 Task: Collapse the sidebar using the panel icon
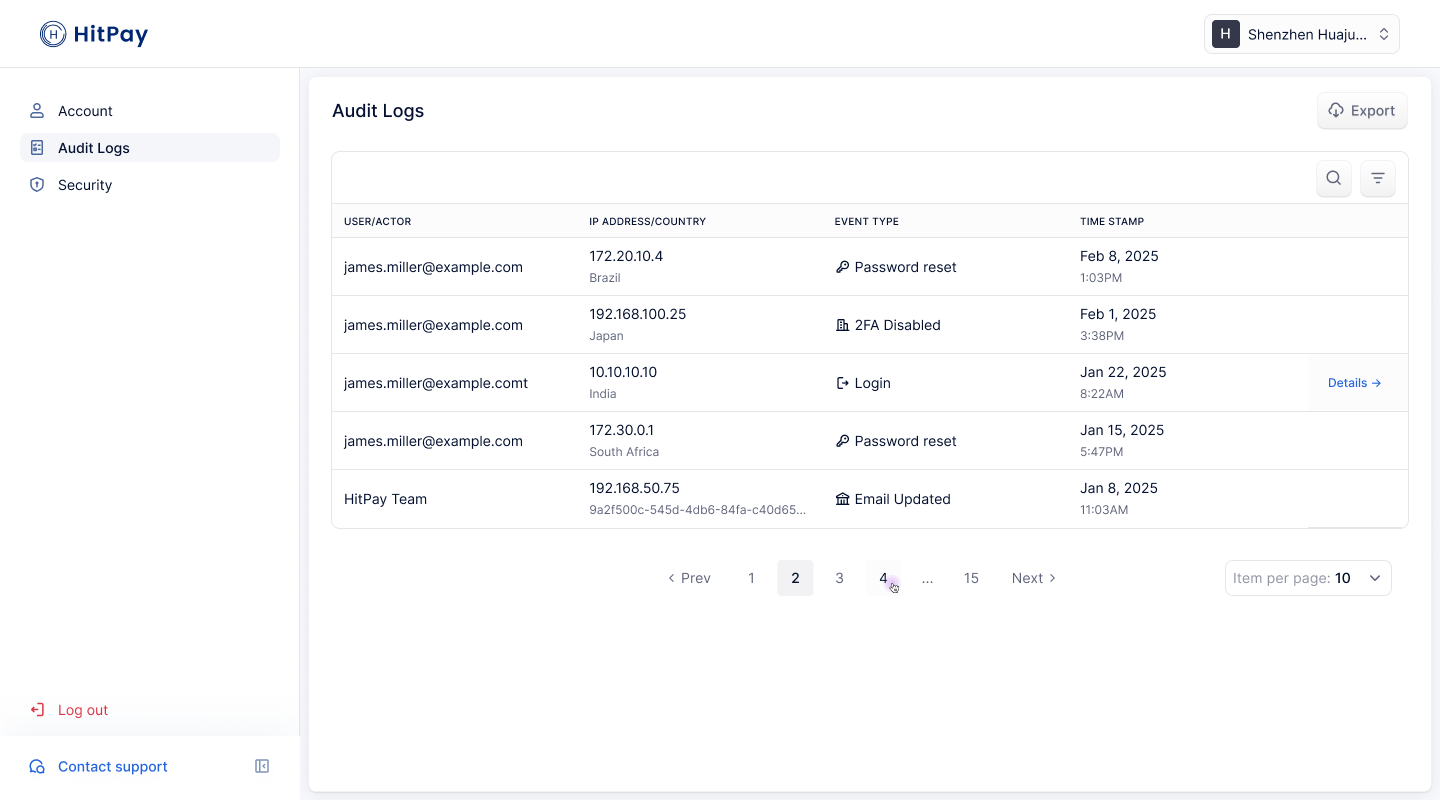(262, 766)
